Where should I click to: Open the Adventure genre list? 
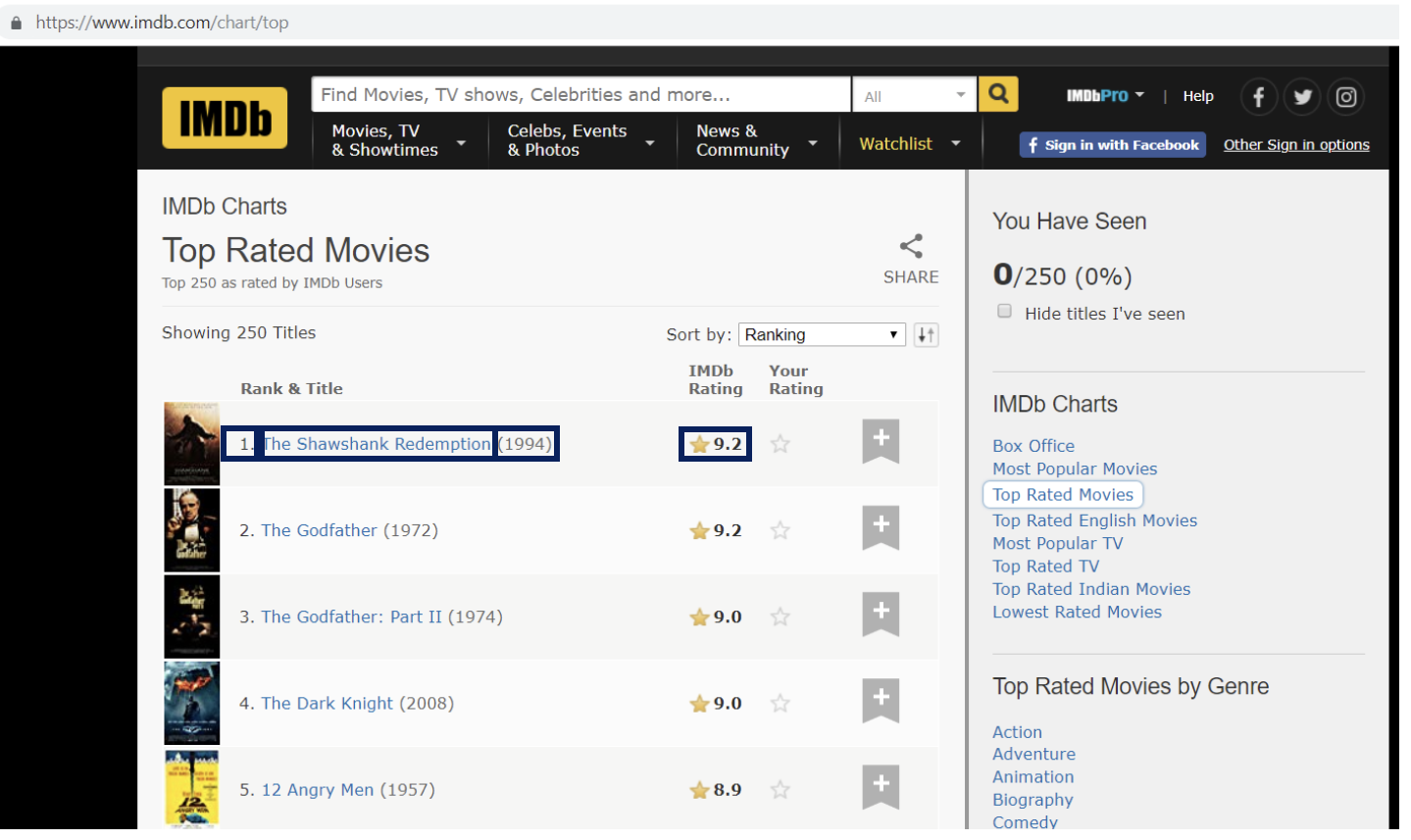point(1033,754)
